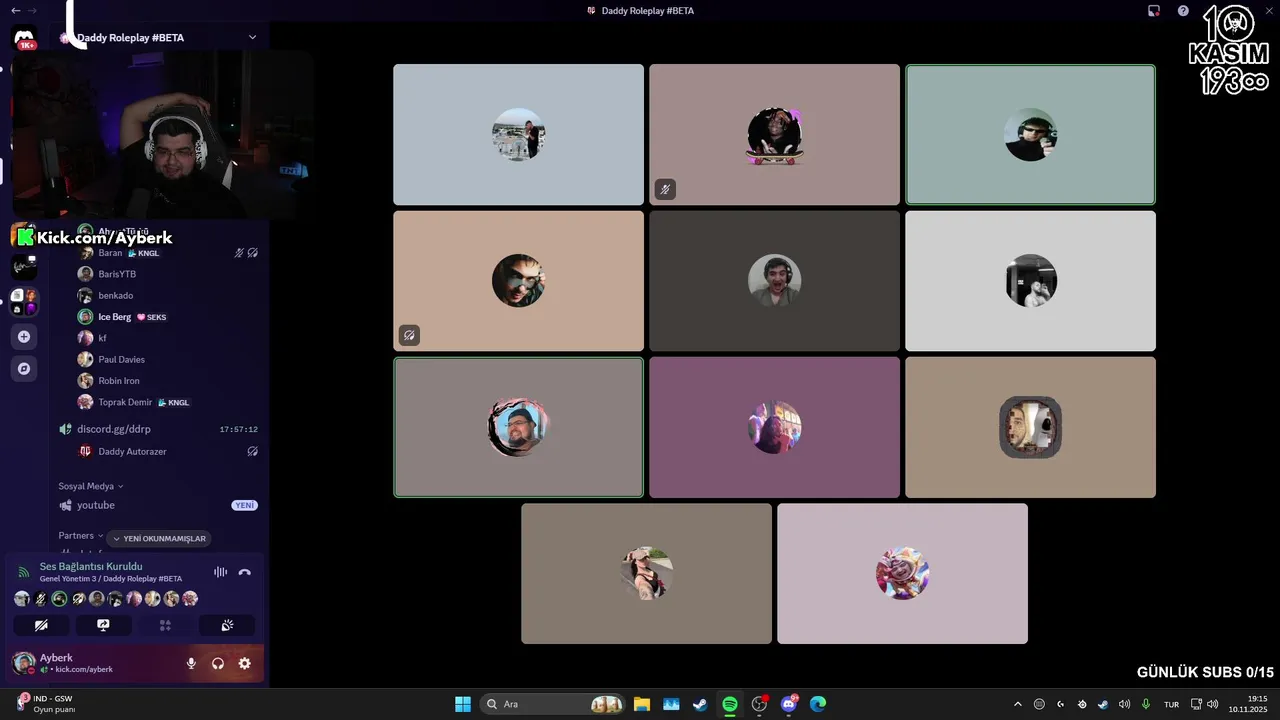The image size is (1280, 720).
Task: Open Ses Bağlantısı Kuruldu connection details
Action: [x=91, y=566]
